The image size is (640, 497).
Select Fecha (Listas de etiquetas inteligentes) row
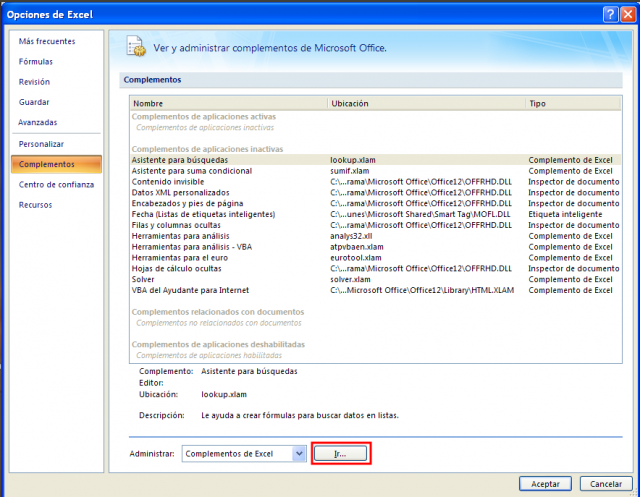tap(376, 214)
